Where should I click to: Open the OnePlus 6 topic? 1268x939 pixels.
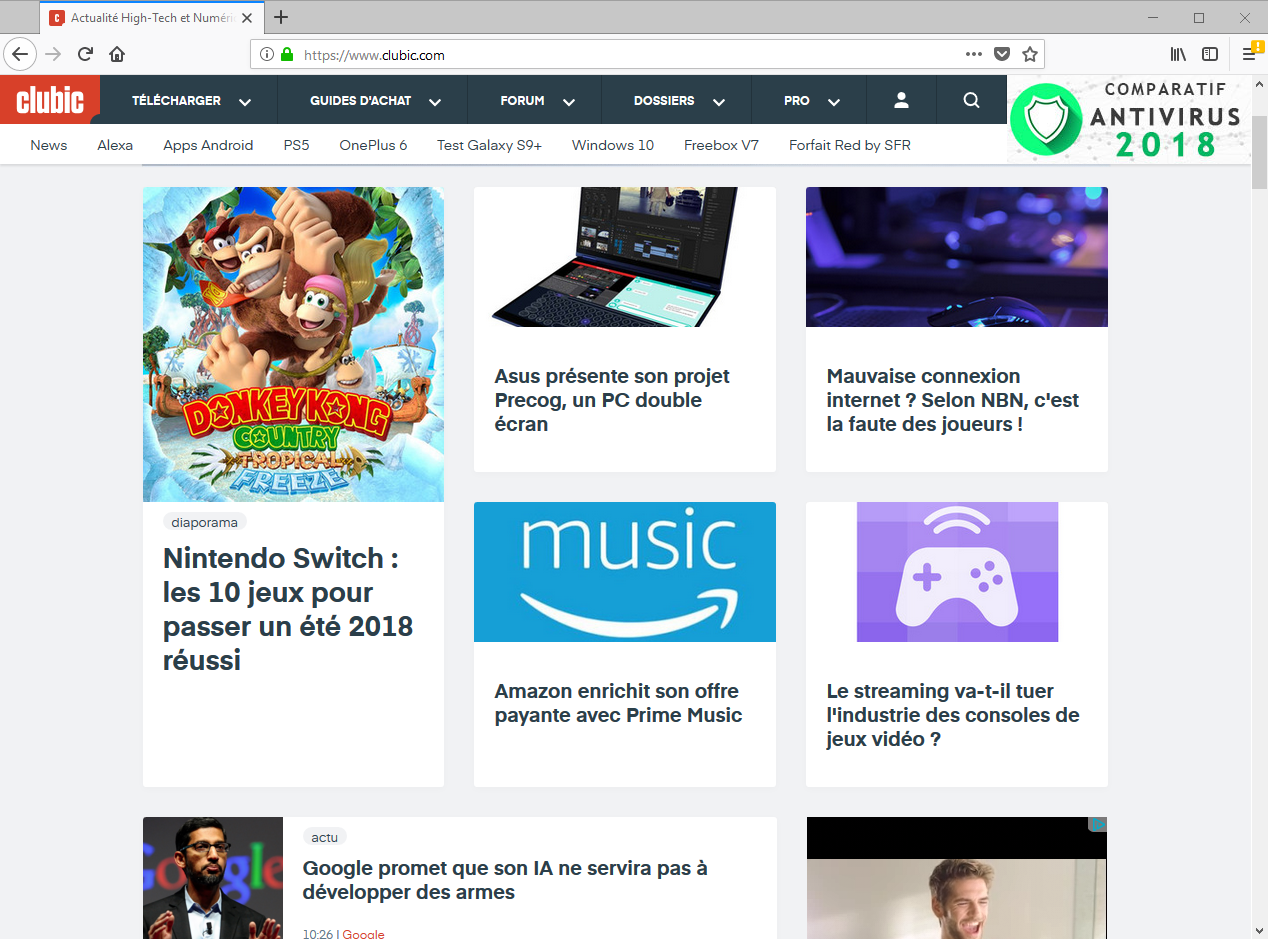[x=373, y=145]
